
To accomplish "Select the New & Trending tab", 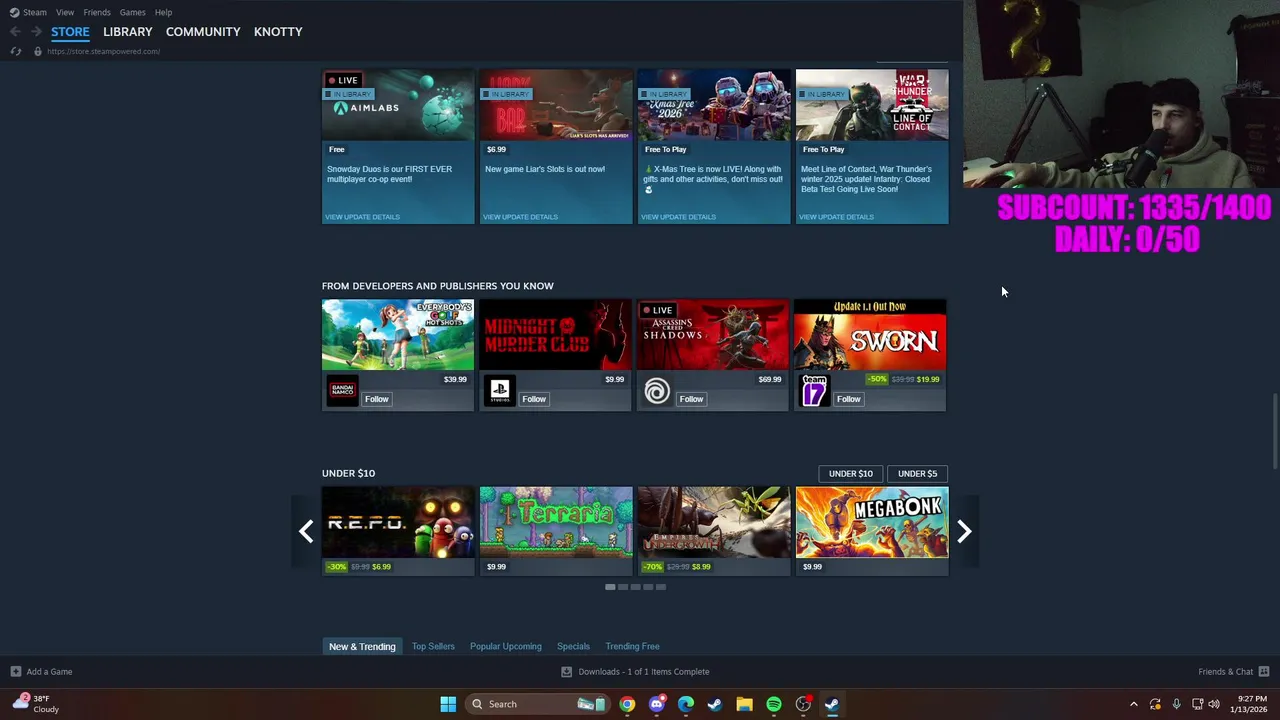I will pos(362,646).
